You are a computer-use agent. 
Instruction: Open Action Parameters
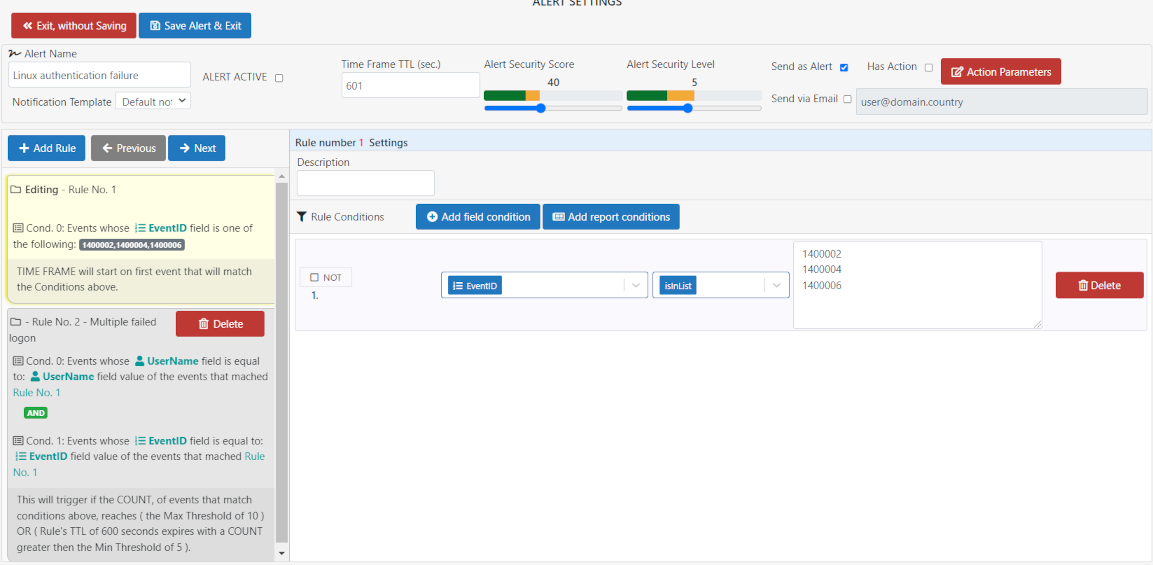pos(1001,71)
